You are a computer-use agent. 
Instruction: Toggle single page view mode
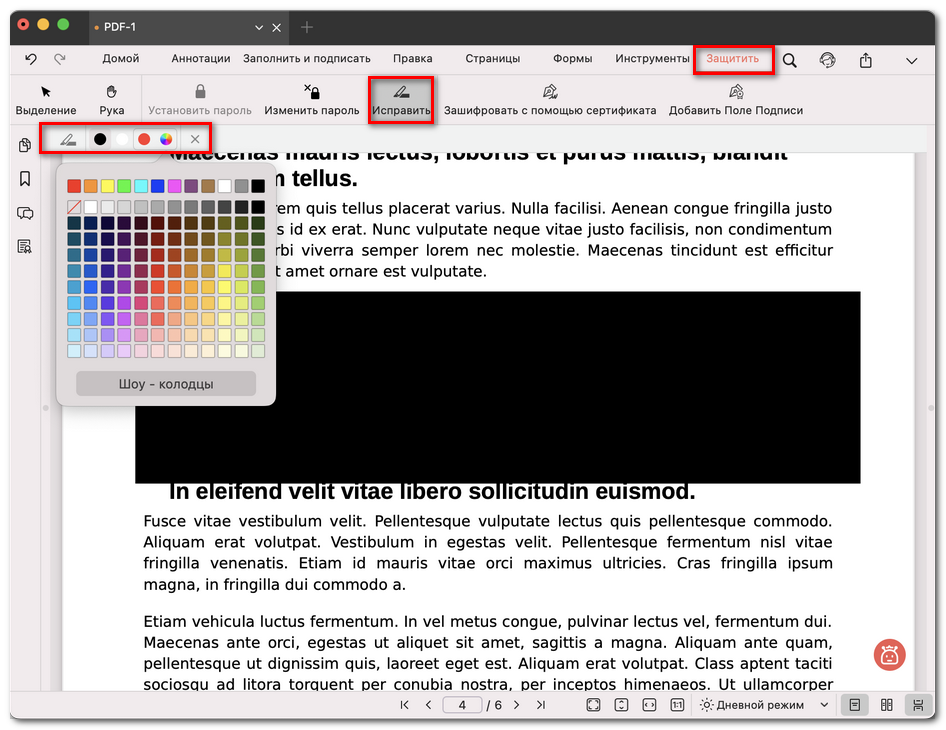pyautogui.click(x=854, y=705)
